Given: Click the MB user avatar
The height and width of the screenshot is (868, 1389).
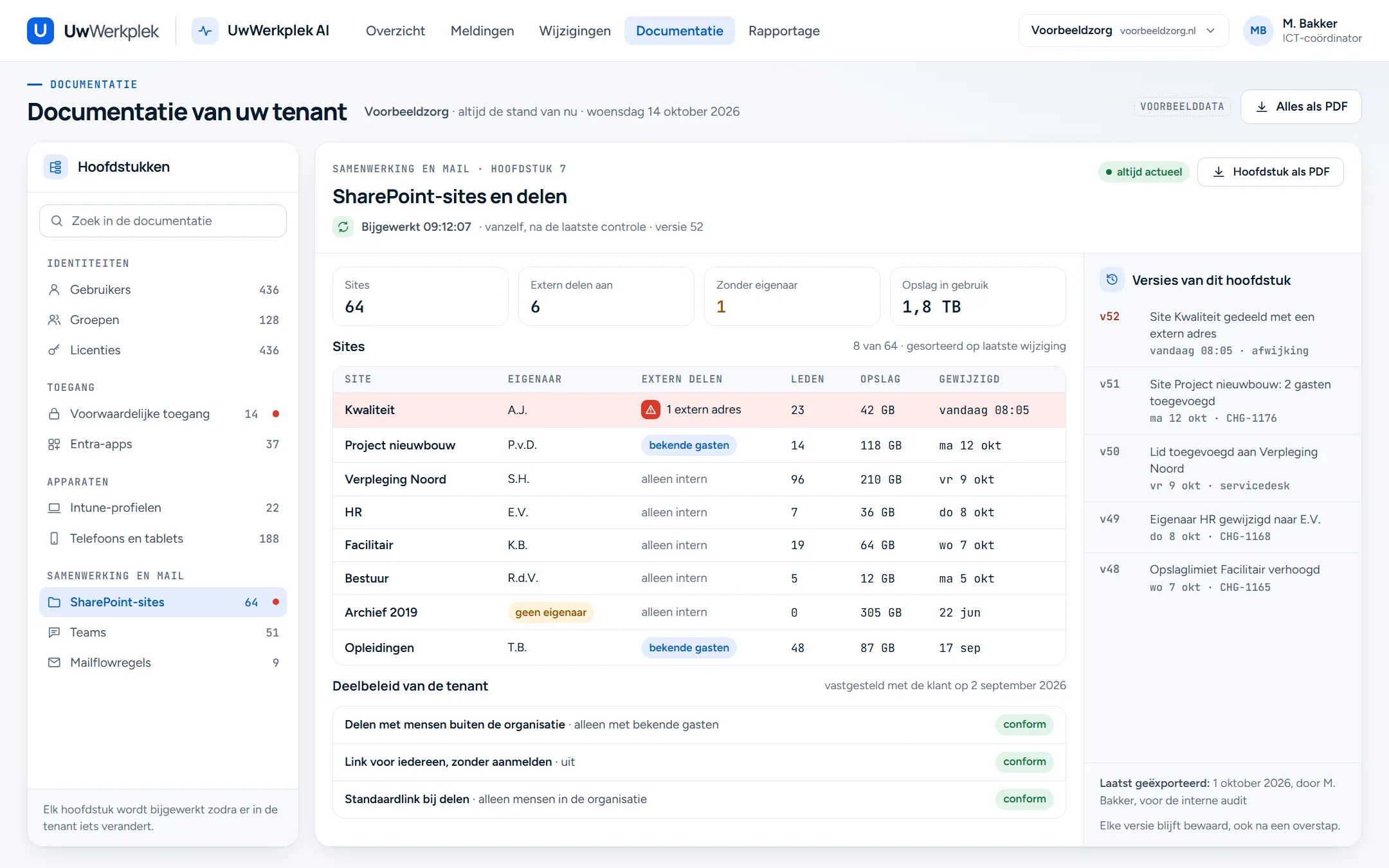Looking at the screenshot, I should pyautogui.click(x=1258, y=30).
